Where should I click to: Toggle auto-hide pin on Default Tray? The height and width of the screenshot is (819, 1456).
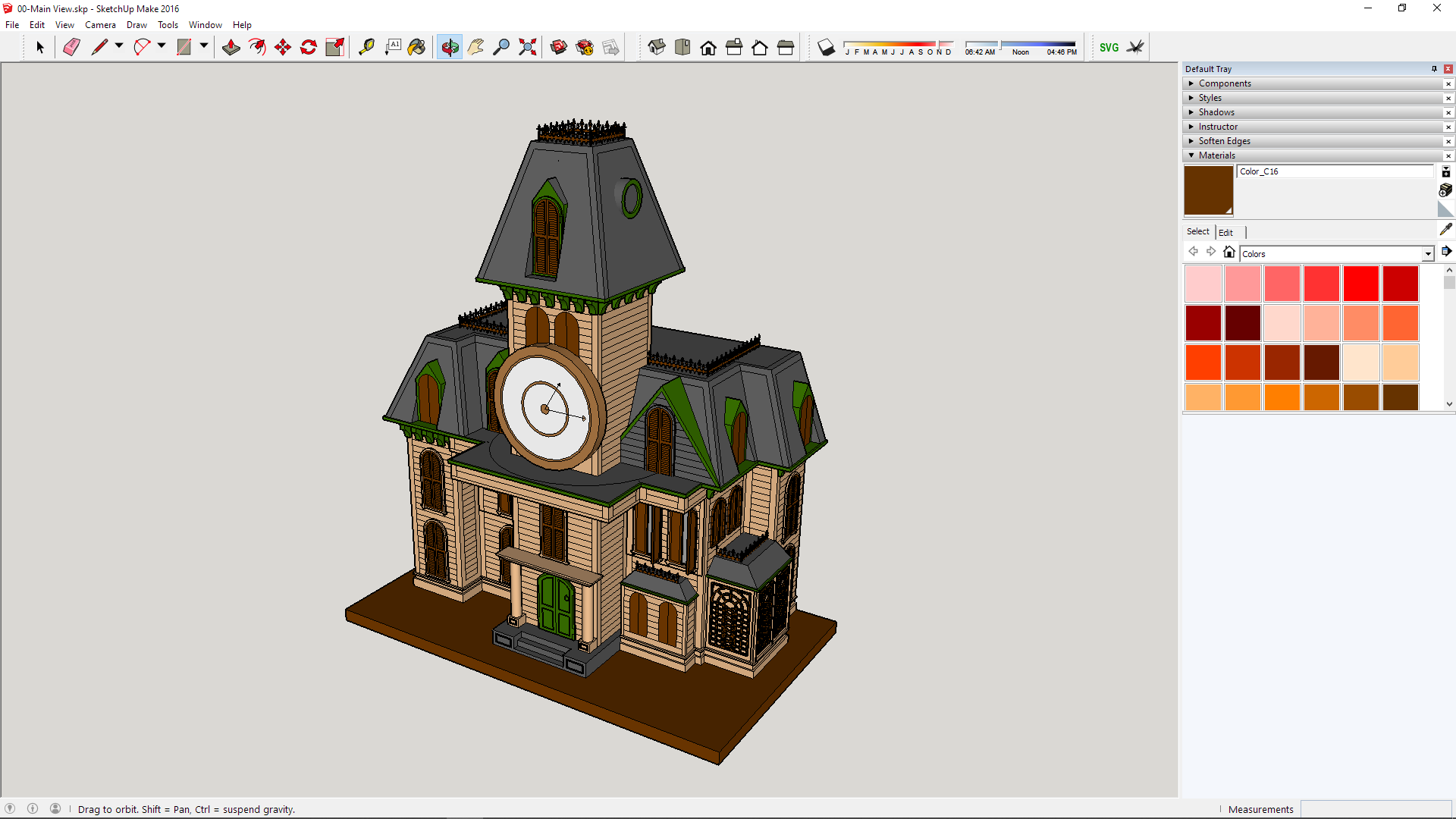click(x=1434, y=69)
